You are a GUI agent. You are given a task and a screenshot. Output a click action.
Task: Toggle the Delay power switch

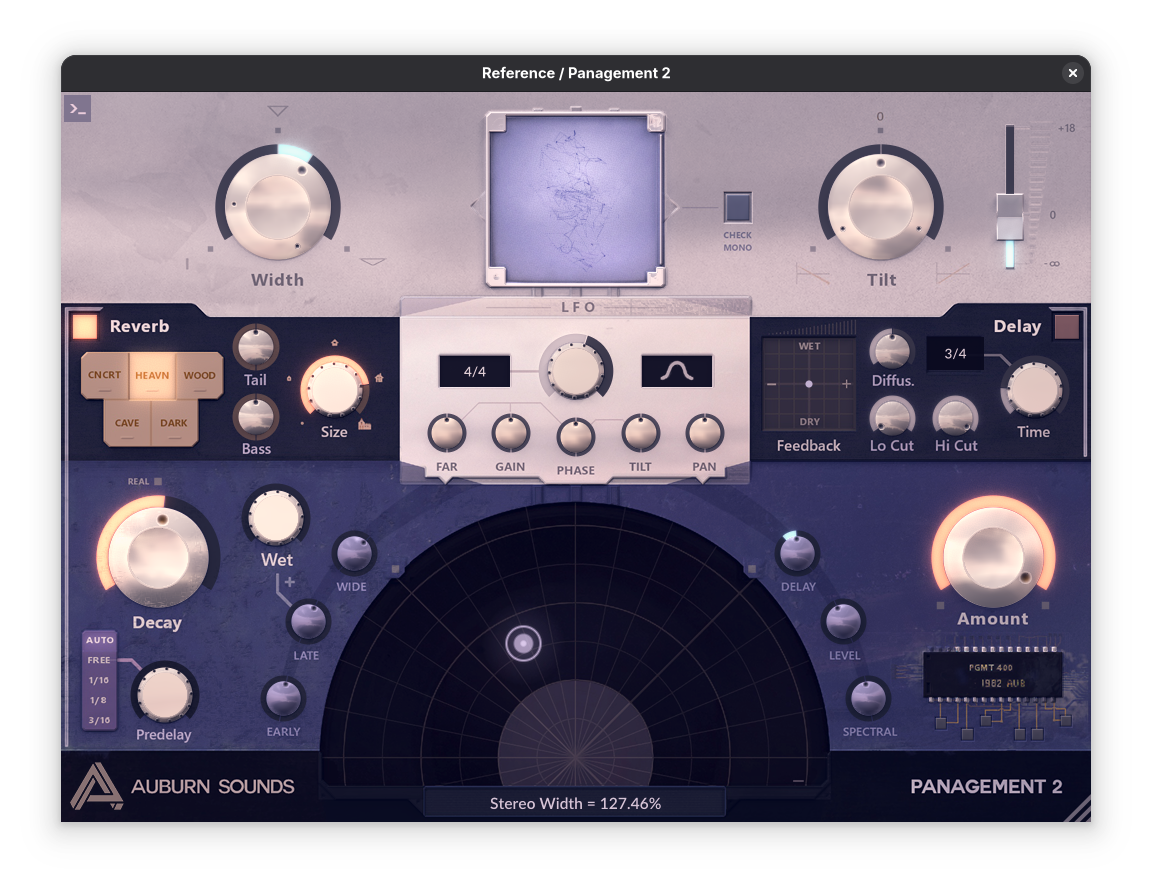[1067, 327]
